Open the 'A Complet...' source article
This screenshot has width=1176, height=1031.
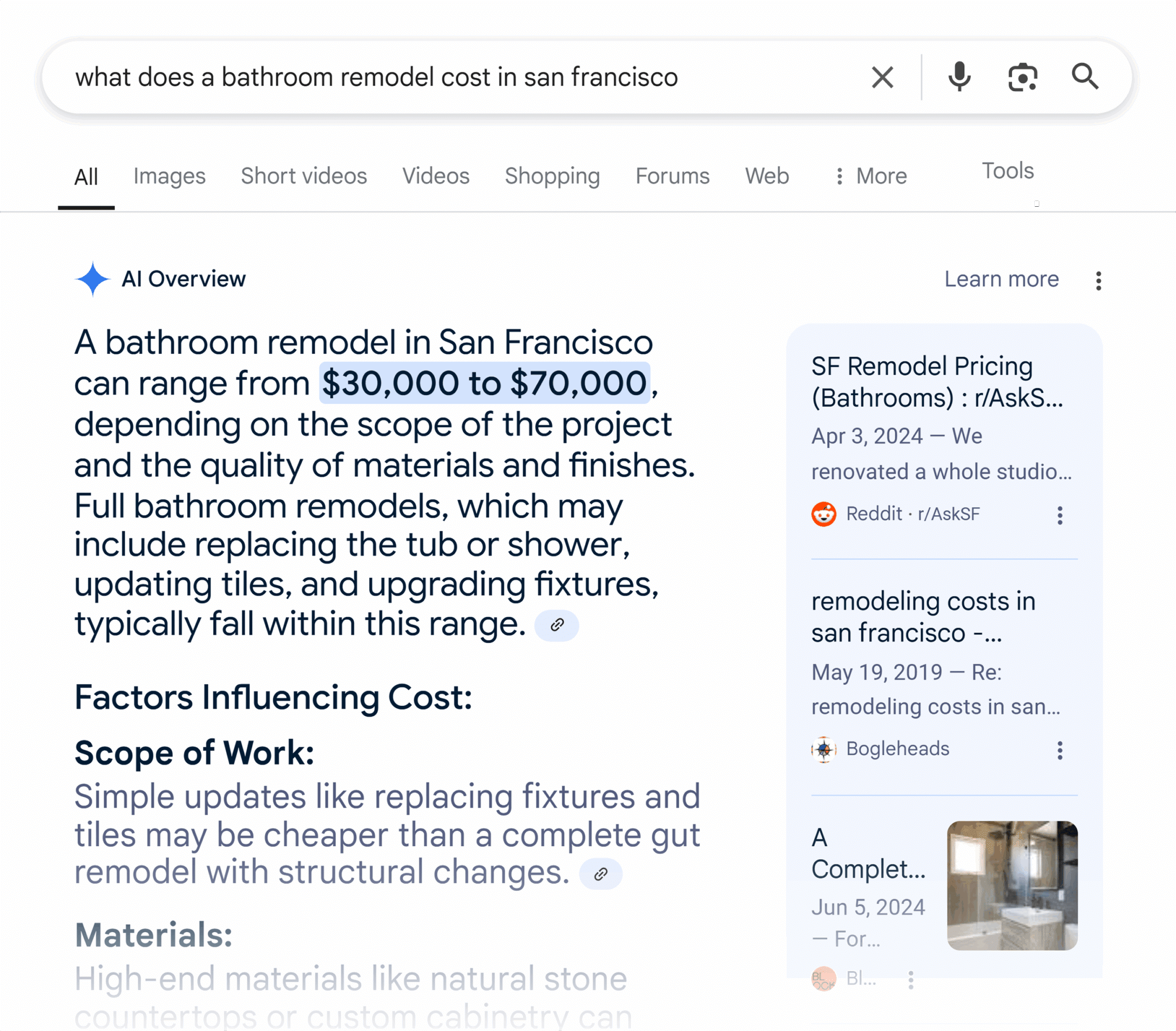pos(869,853)
